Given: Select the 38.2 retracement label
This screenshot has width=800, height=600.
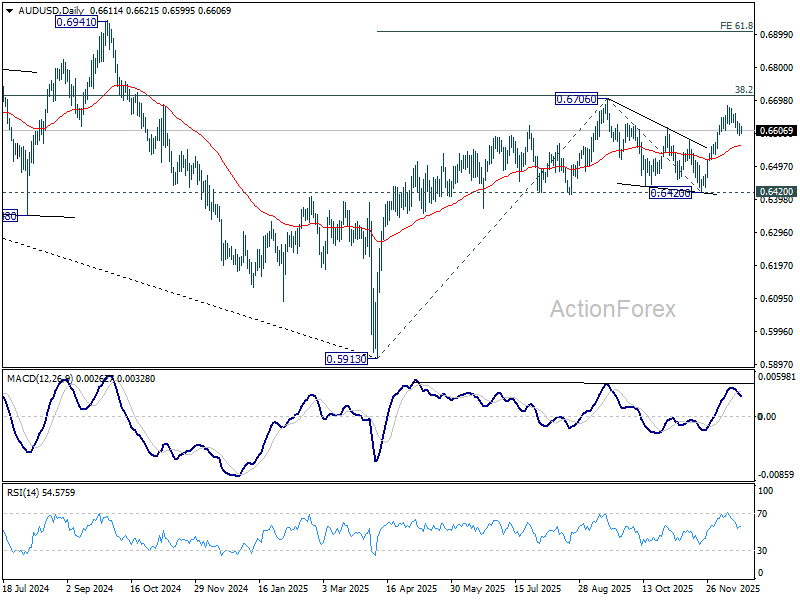Looking at the screenshot, I should (743, 89).
